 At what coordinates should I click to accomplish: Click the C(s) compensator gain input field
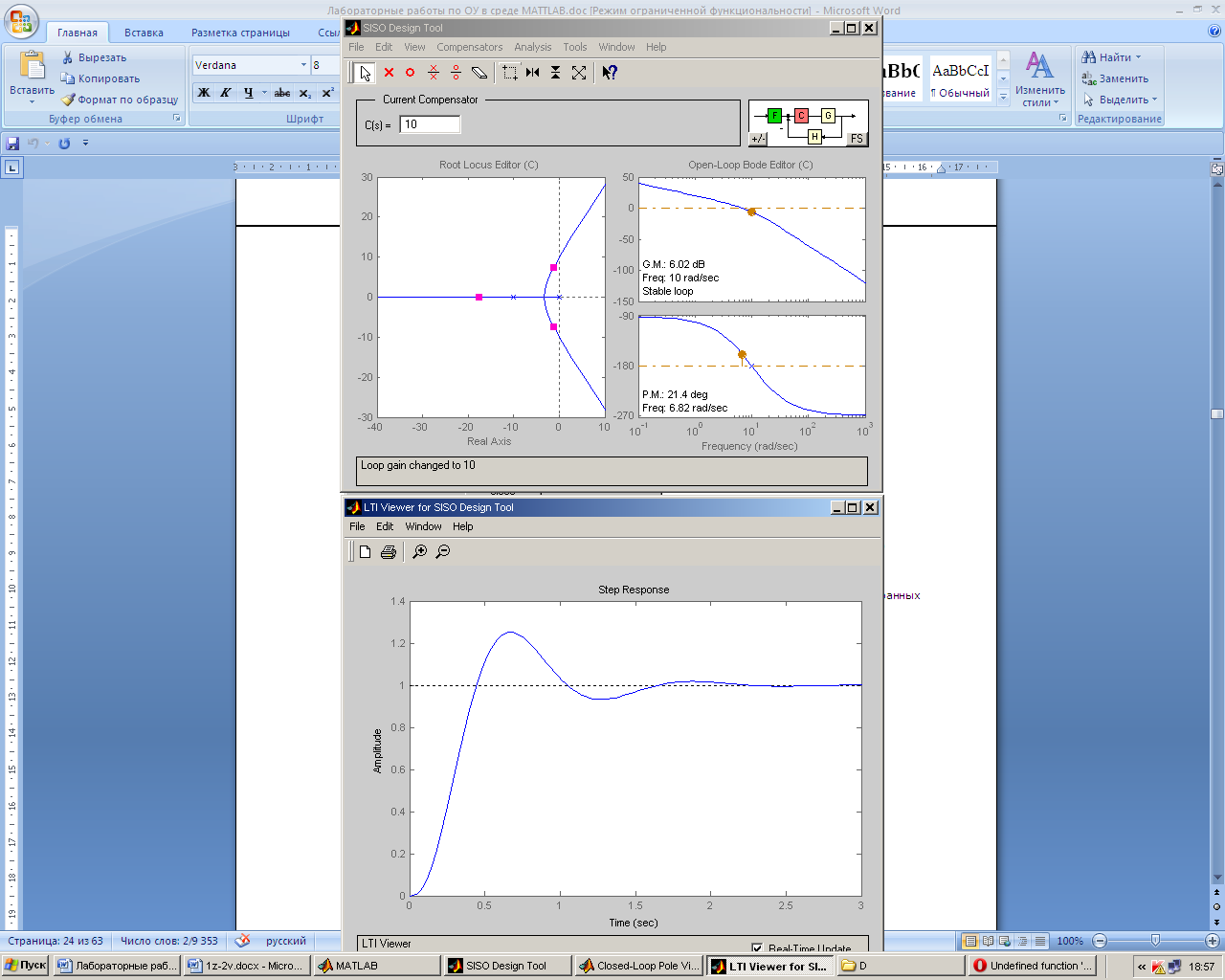coord(430,124)
